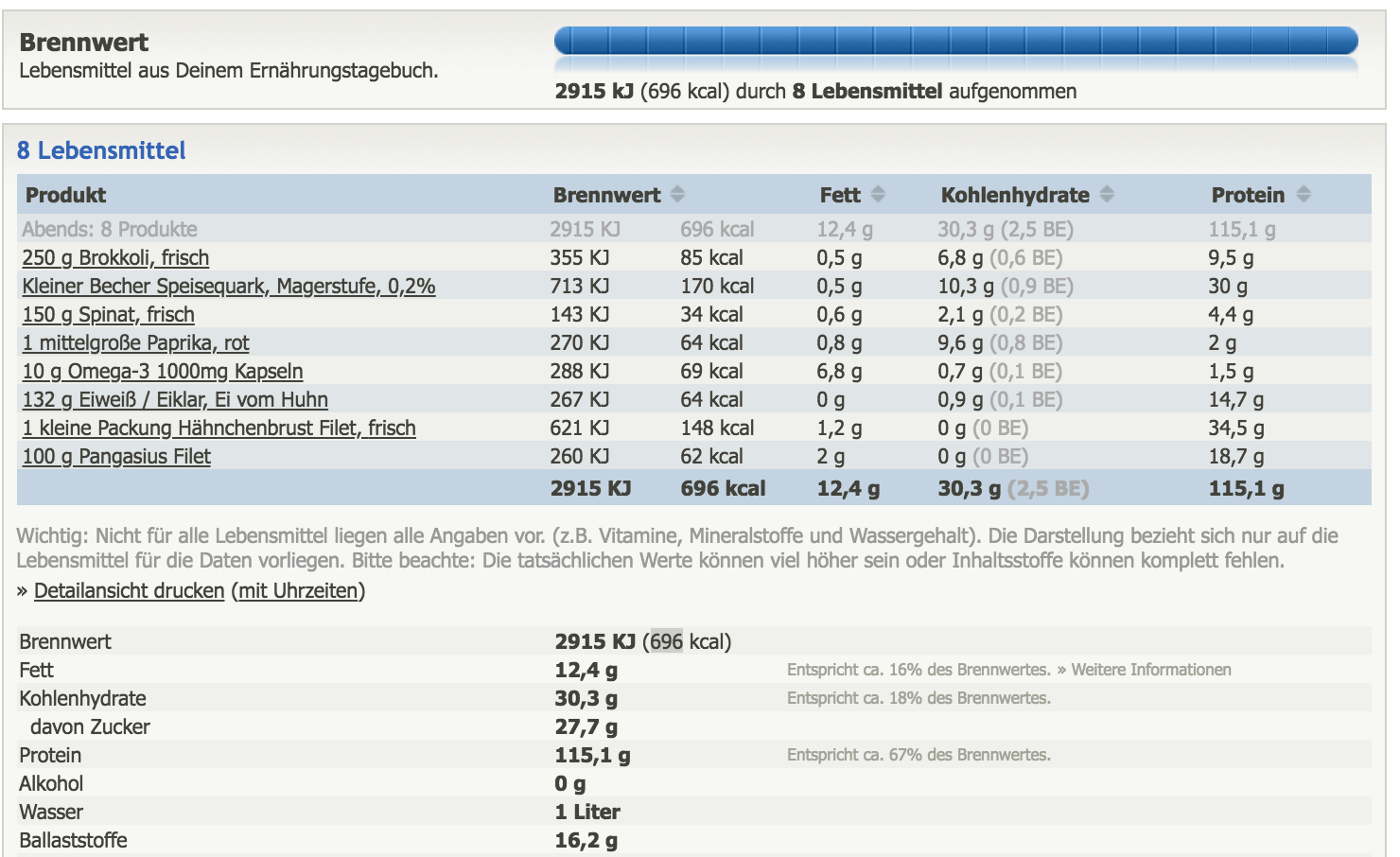
Task: Click the bold 115,1 g total in footer
Action: tap(1246, 488)
